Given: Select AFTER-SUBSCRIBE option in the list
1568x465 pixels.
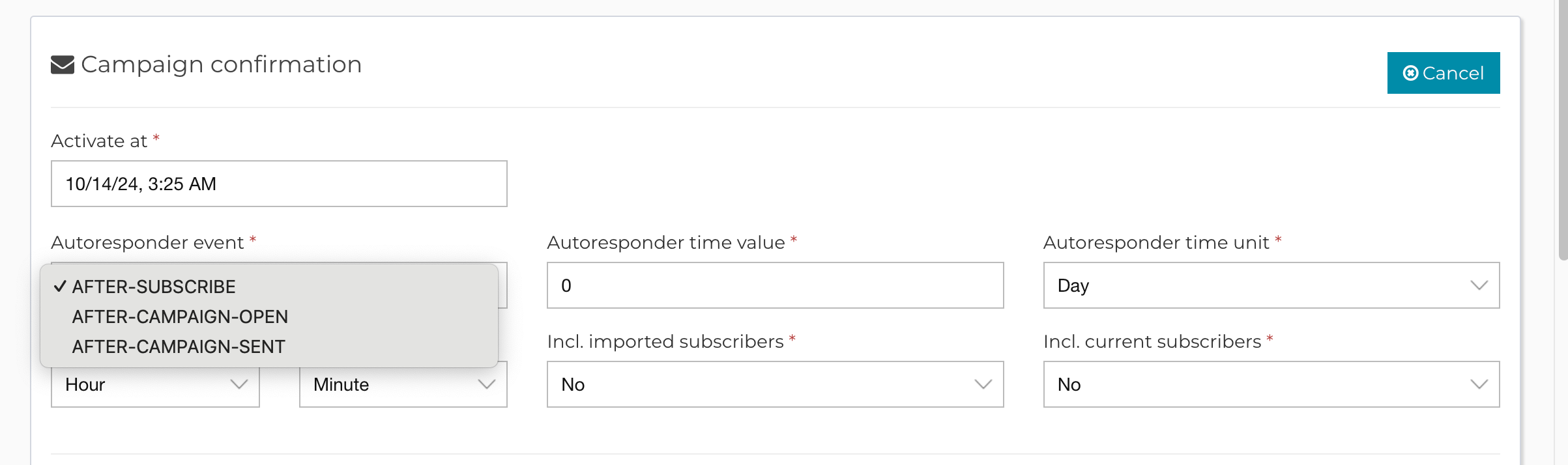Looking at the screenshot, I should [154, 287].
